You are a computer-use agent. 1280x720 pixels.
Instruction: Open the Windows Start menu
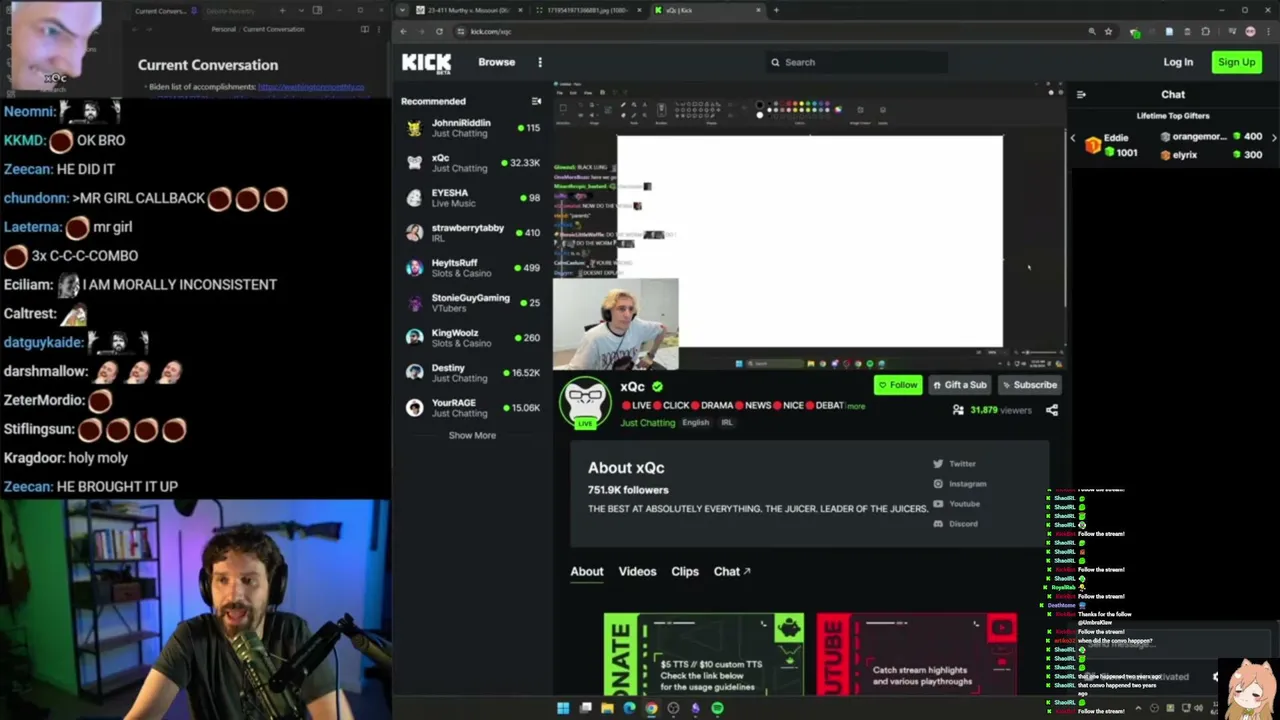pyautogui.click(x=563, y=708)
